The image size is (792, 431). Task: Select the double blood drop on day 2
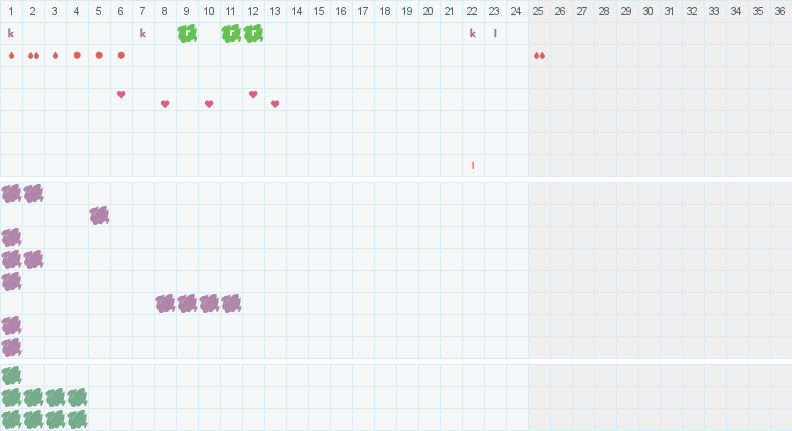[33, 55]
